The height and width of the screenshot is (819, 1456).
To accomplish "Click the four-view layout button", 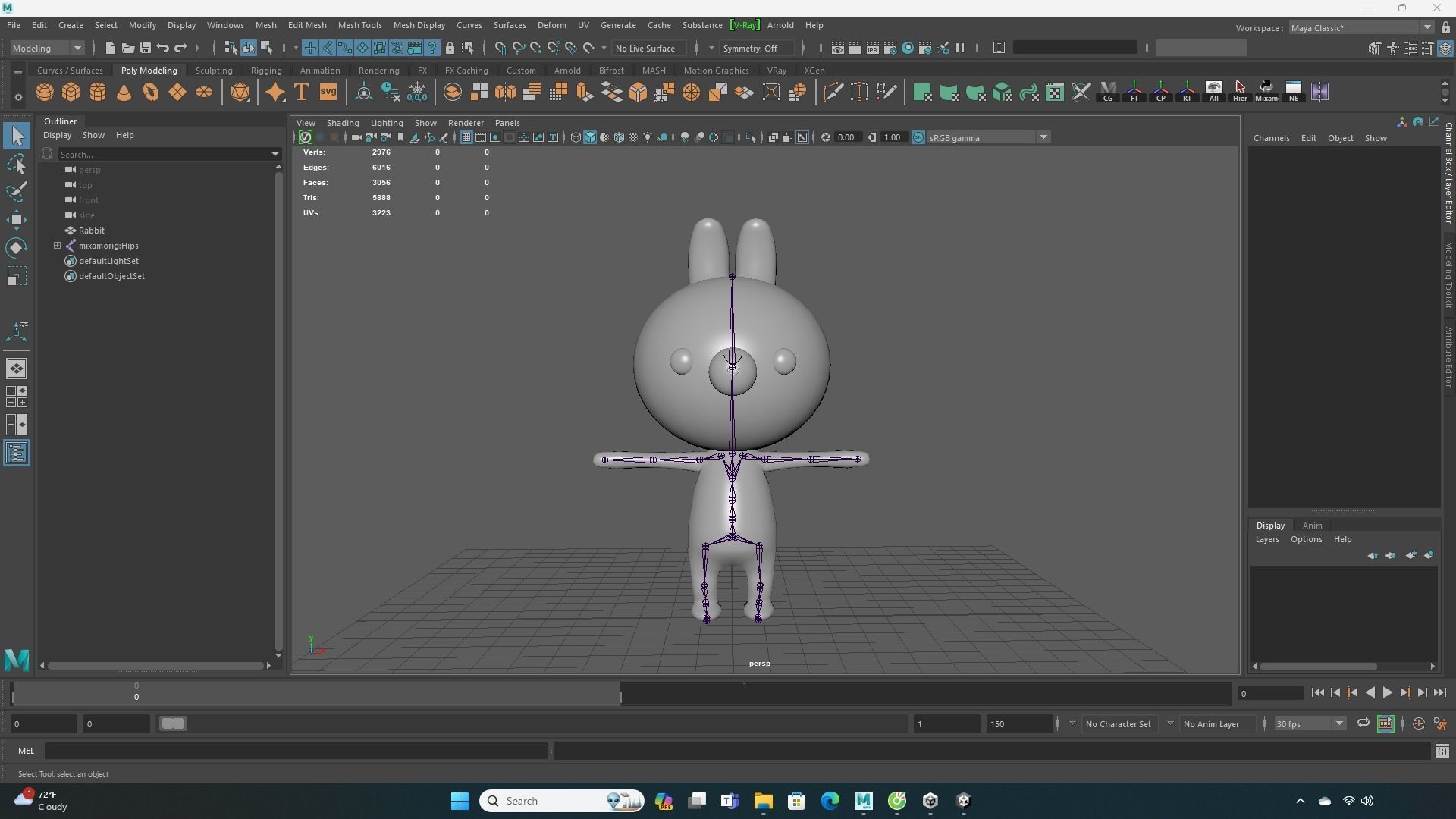I will 17,397.
